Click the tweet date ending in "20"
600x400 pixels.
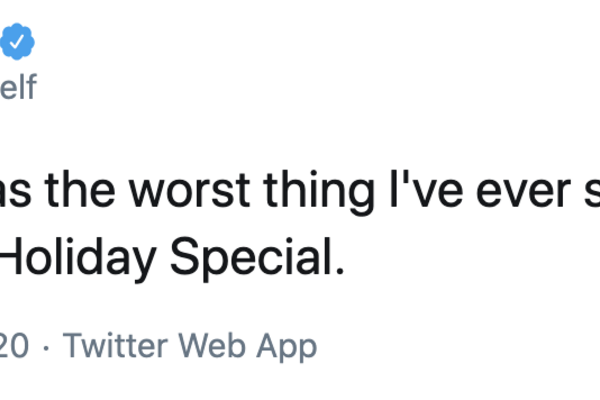pyautogui.click(x=14, y=347)
